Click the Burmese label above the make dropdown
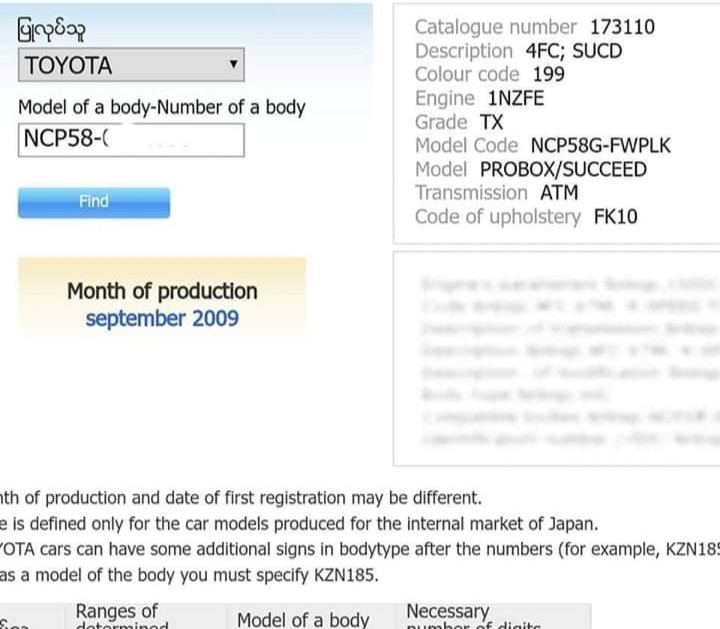 pyautogui.click(x=51, y=31)
